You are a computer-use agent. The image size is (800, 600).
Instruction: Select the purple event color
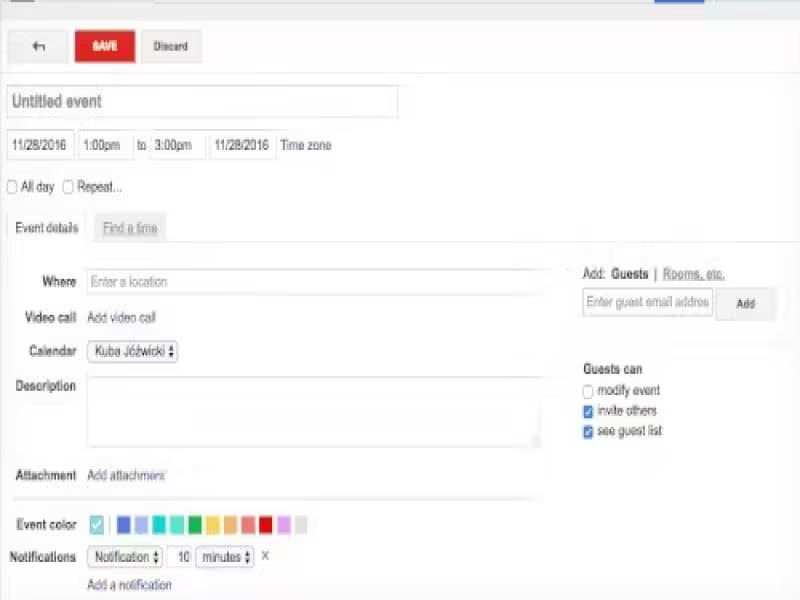[x=284, y=524]
